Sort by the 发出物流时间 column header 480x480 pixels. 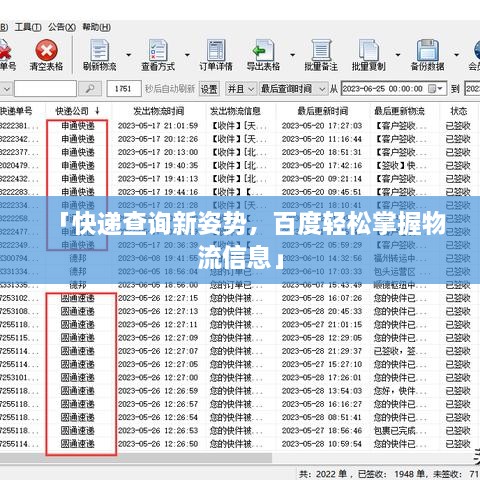click(x=159, y=111)
